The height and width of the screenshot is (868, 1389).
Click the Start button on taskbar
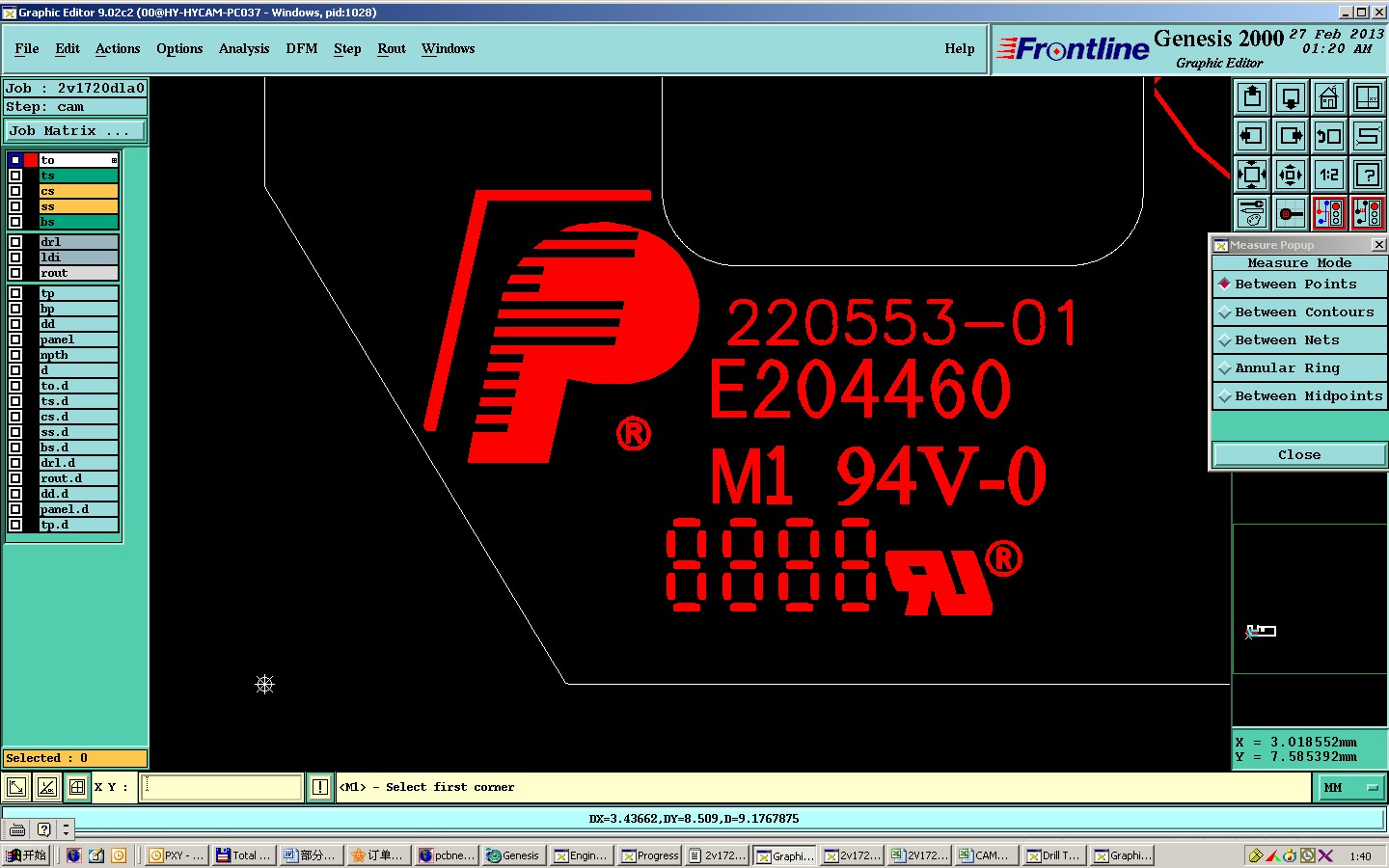point(27,855)
